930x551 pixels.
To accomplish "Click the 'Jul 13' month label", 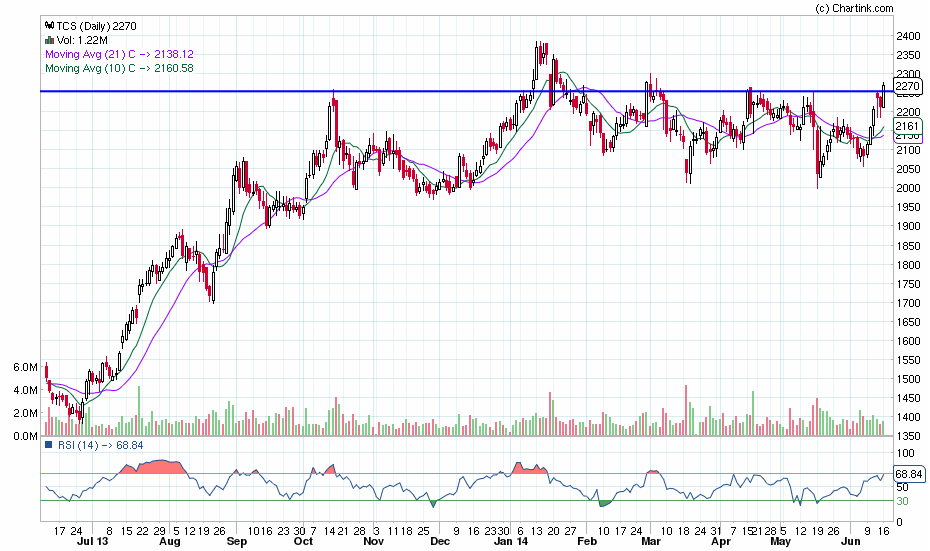I will 93,541.
